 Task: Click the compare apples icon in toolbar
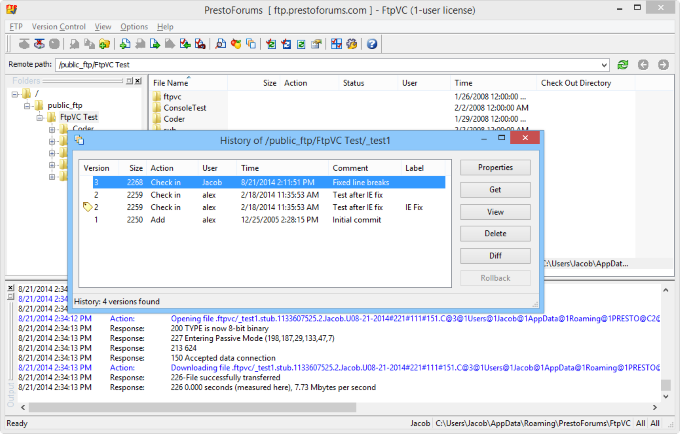(x=236, y=44)
